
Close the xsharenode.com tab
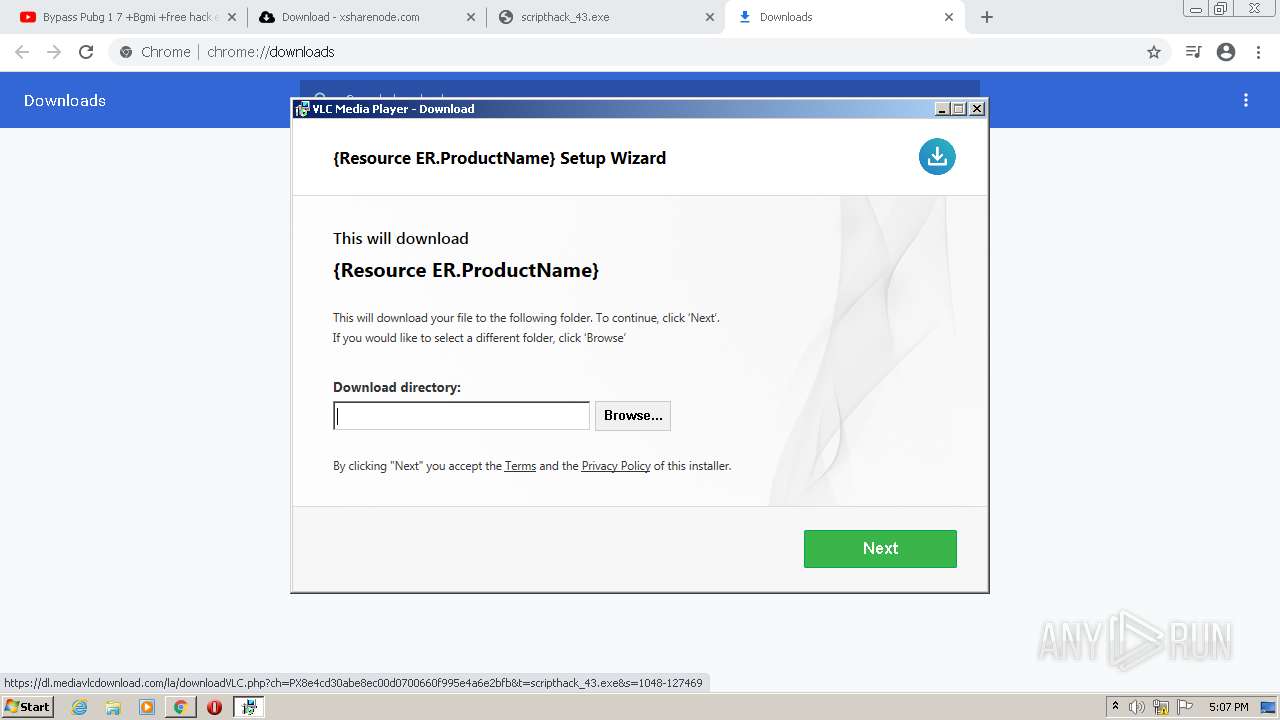(472, 17)
